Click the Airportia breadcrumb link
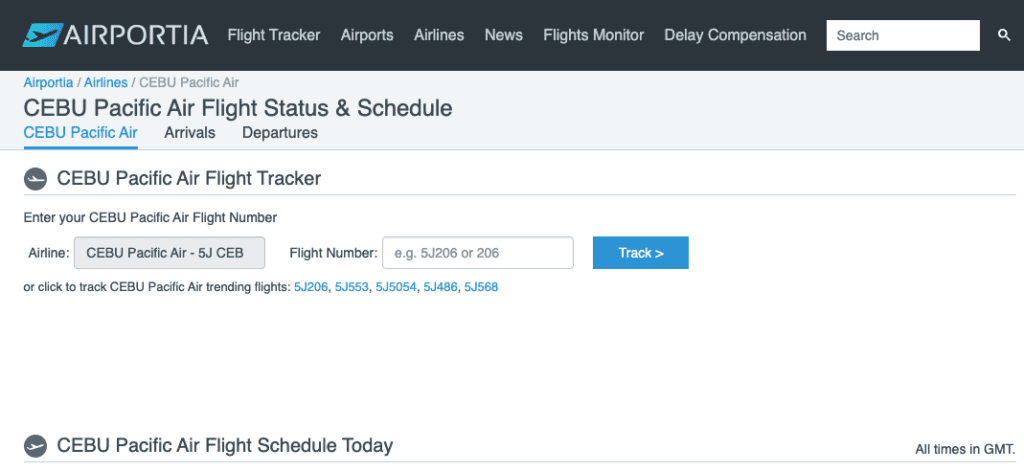The height and width of the screenshot is (471, 1024). pyautogui.click(x=48, y=83)
